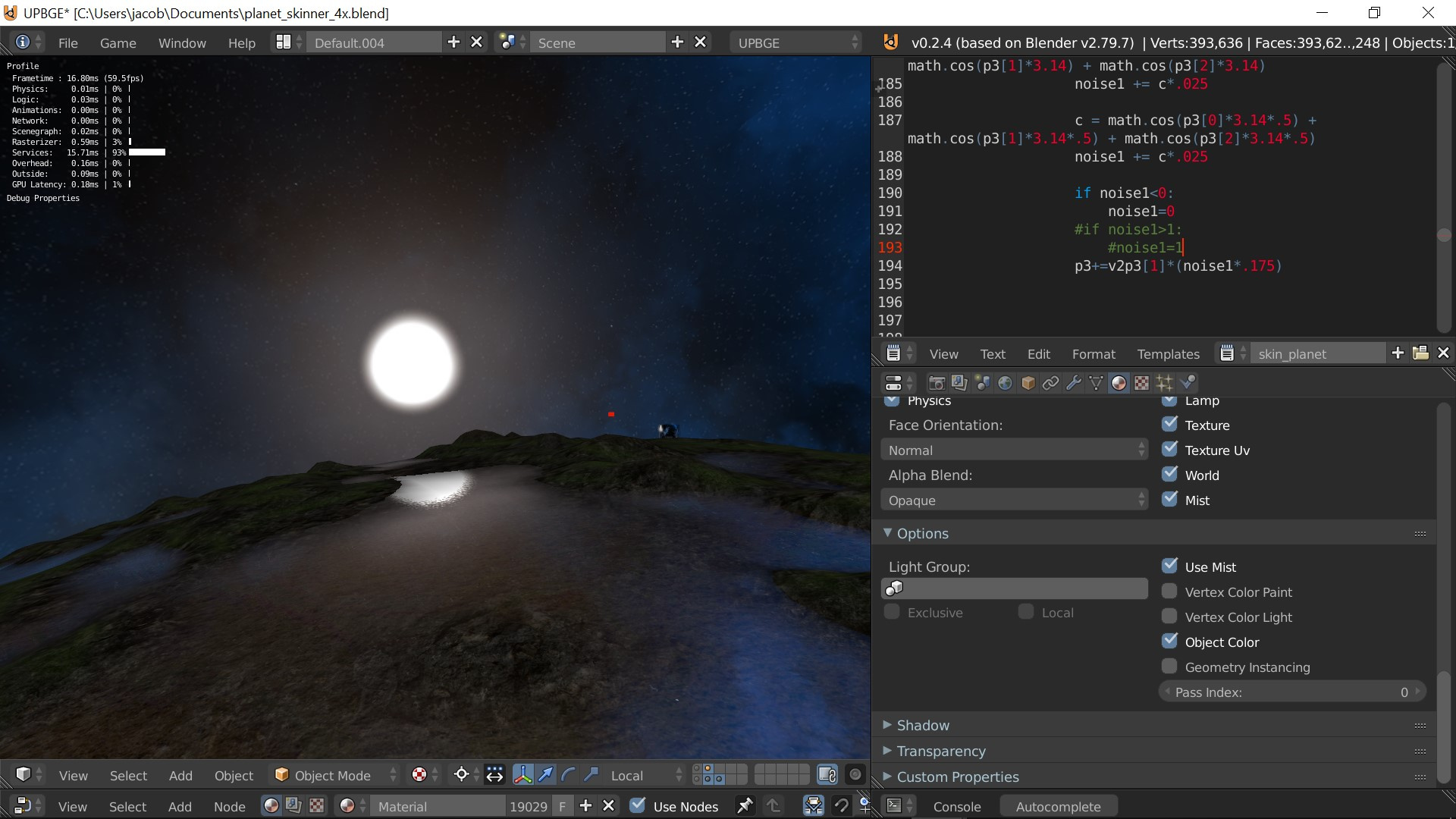The height and width of the screenshot is (819, 1456).
Task: Expand the Shadow panel
Action: tap(923, 725)
